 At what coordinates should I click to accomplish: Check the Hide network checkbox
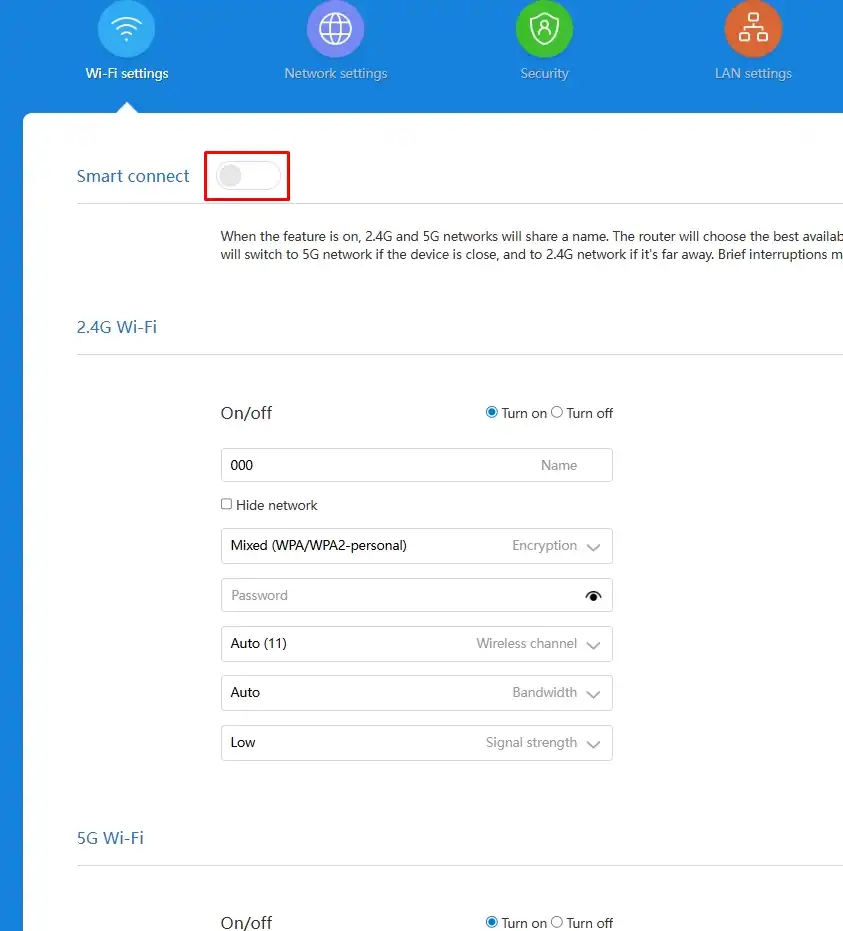227,505
